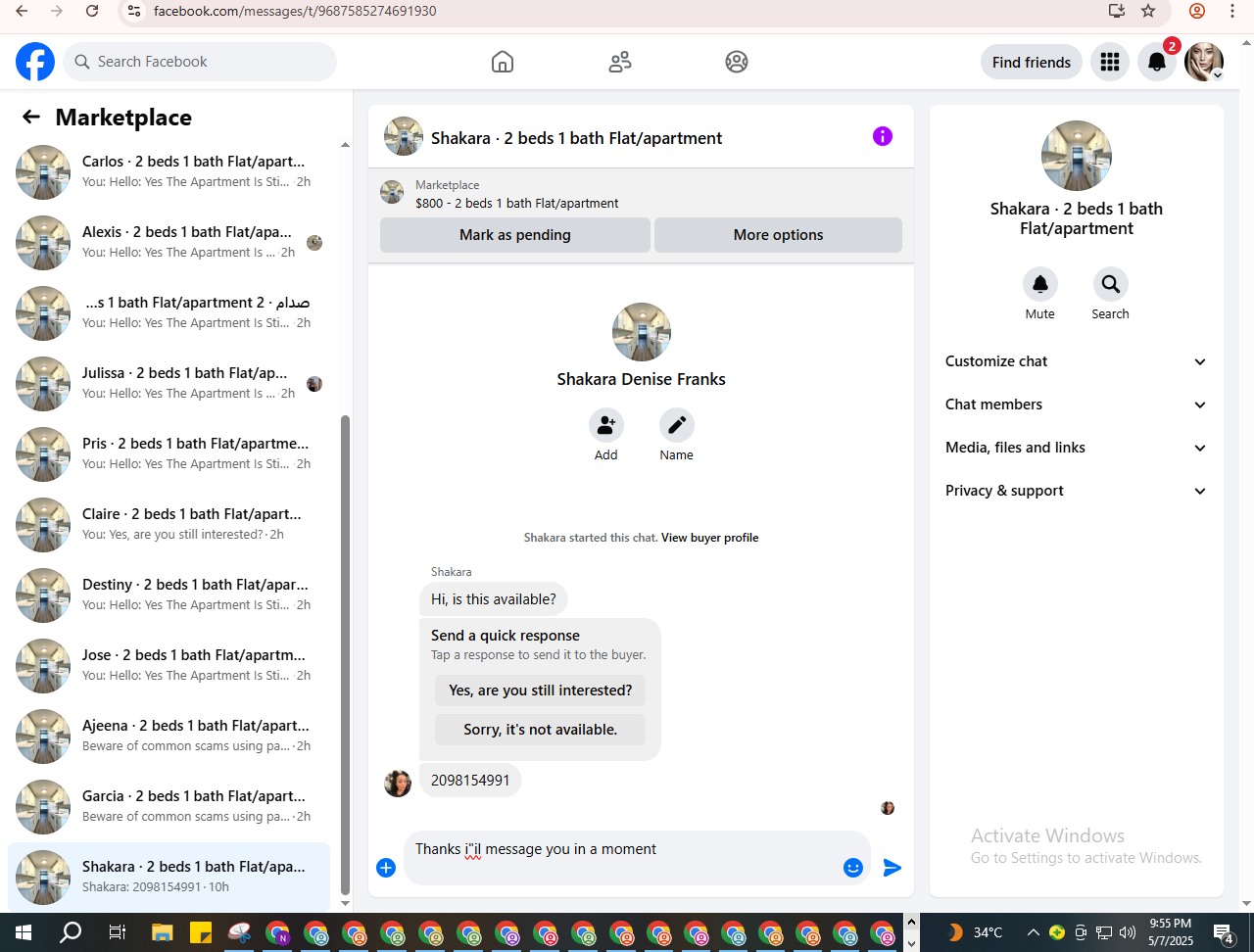Screen dimensions: 1254x952
Task: Click Find friends button
Action: tap(1032, 62)
